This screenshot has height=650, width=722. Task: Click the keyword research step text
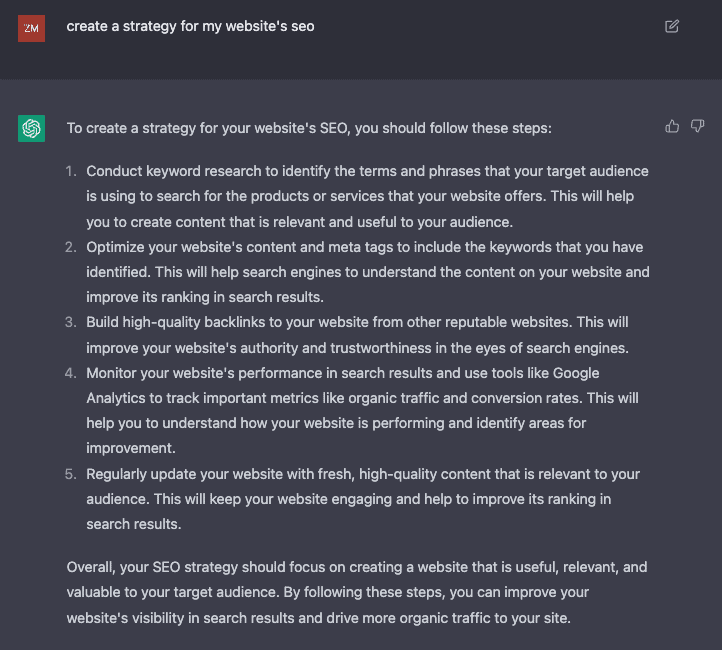point(366,196)
